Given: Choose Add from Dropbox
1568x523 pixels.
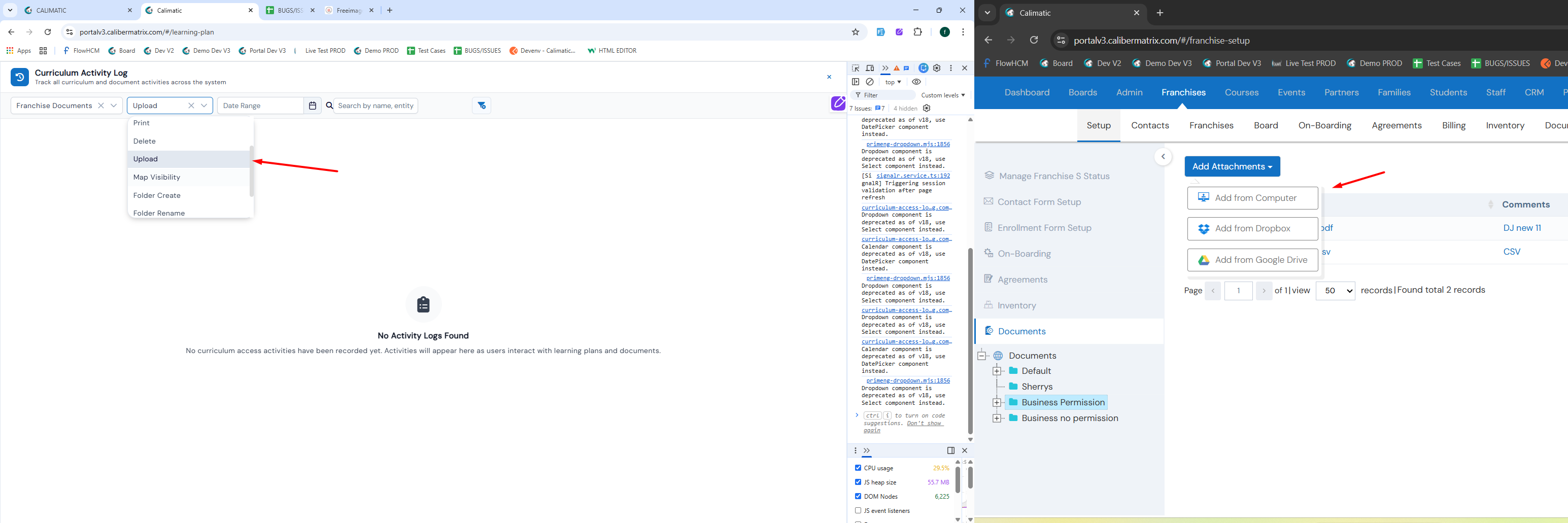Looking at the screenshot, I should tap(1252, 229).
